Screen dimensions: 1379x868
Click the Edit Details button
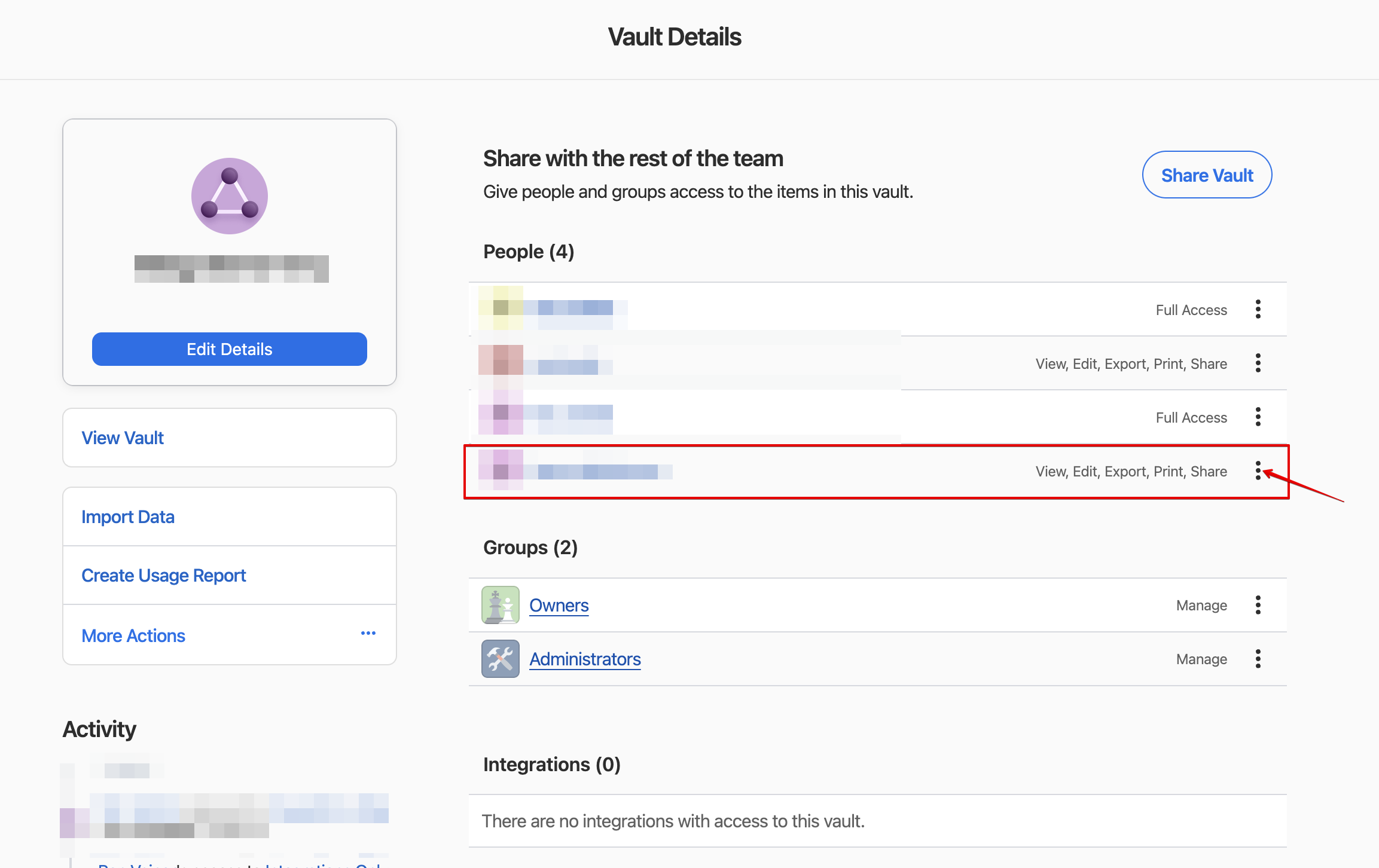[x=229, y=349]
